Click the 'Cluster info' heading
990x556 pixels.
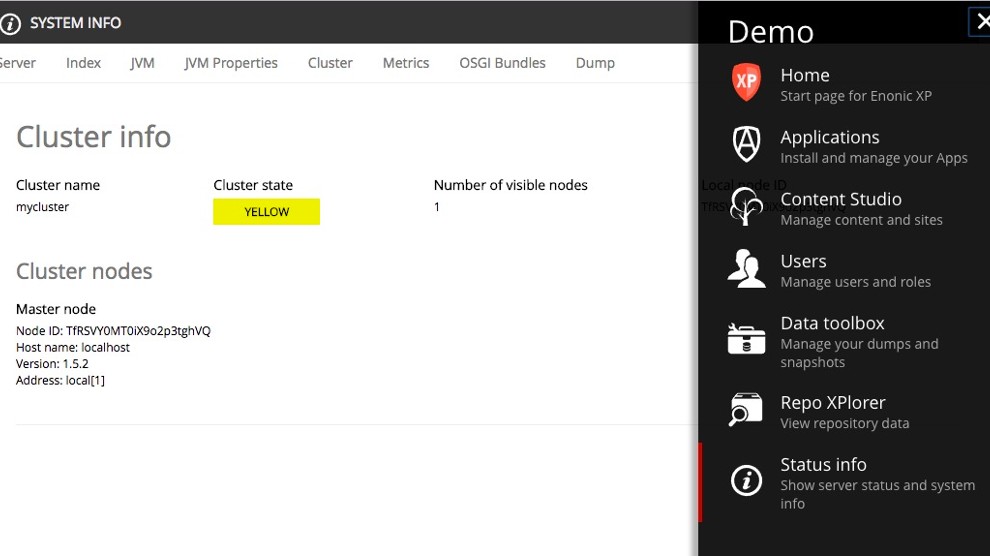[93, 137]
